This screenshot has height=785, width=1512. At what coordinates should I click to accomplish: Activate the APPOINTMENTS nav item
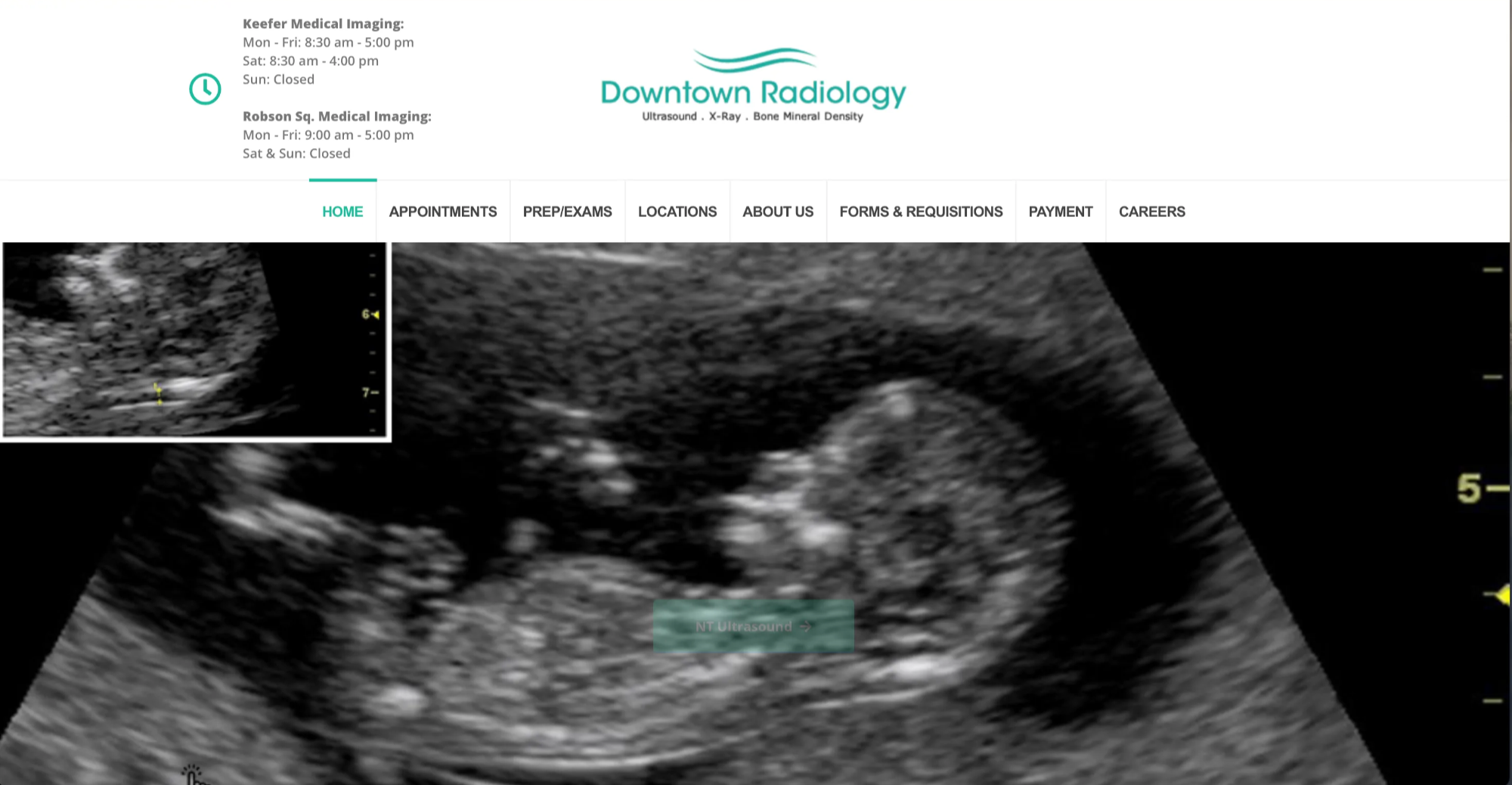coord(442,212)
